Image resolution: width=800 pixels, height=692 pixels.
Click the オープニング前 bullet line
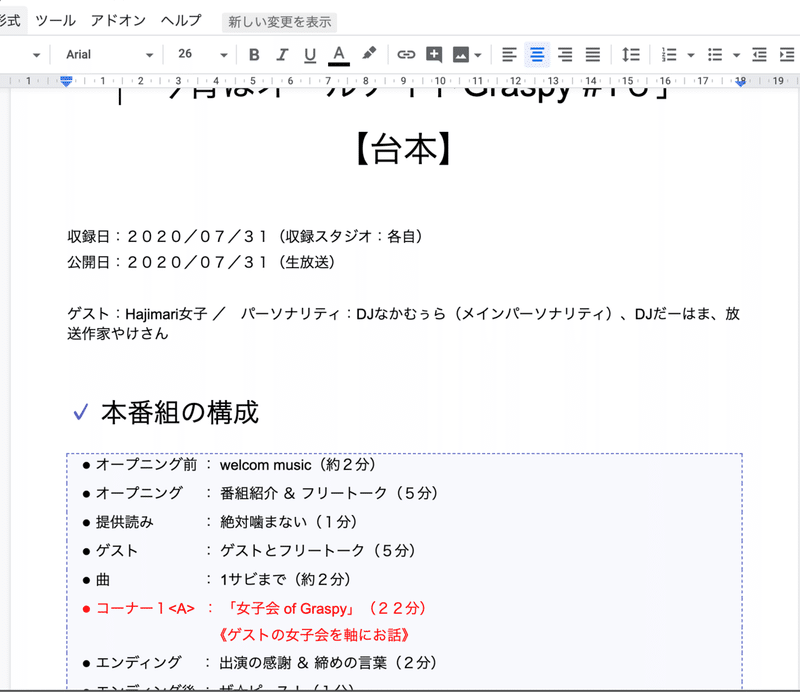click(230, 465)
